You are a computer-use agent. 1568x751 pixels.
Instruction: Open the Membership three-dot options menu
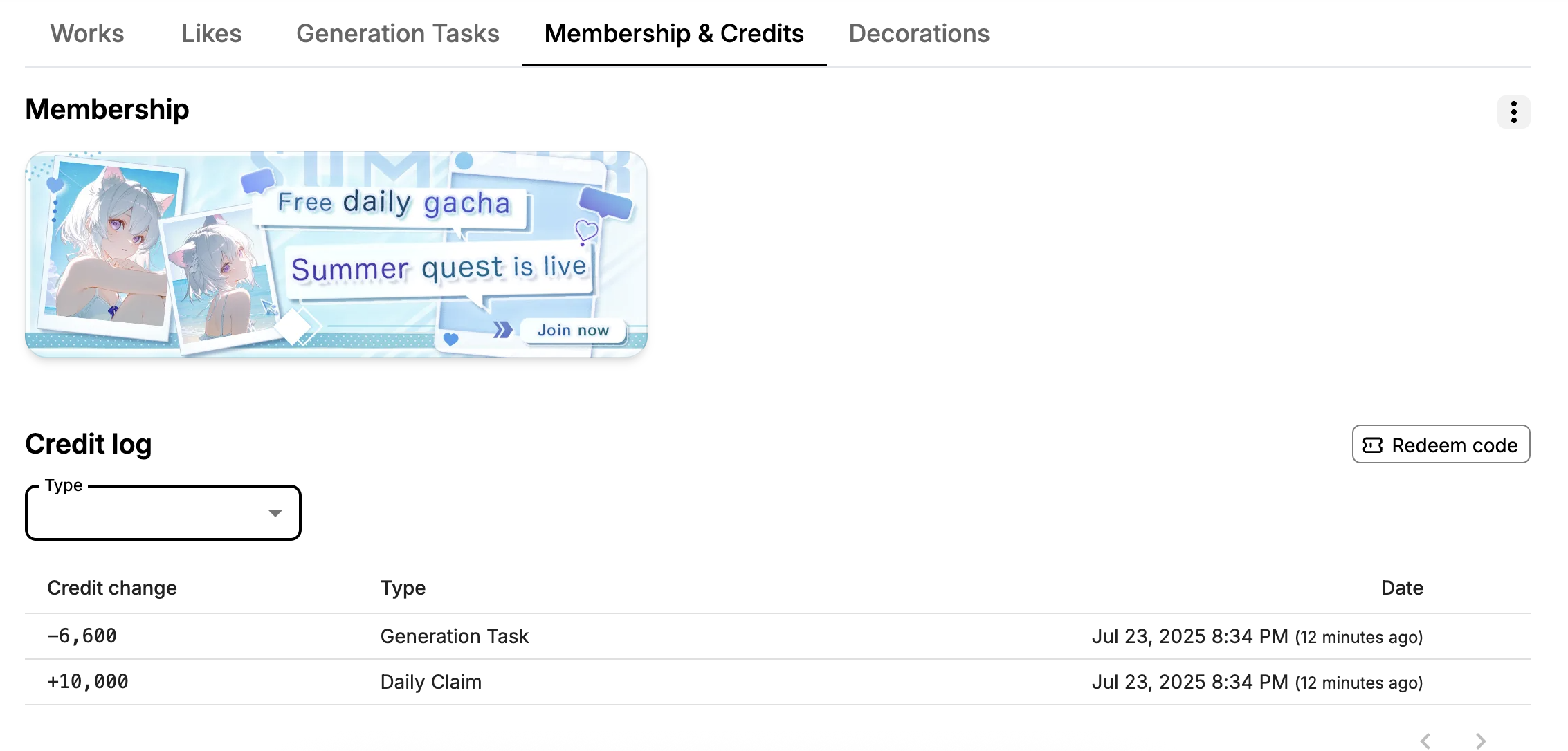coord(1513,111)
